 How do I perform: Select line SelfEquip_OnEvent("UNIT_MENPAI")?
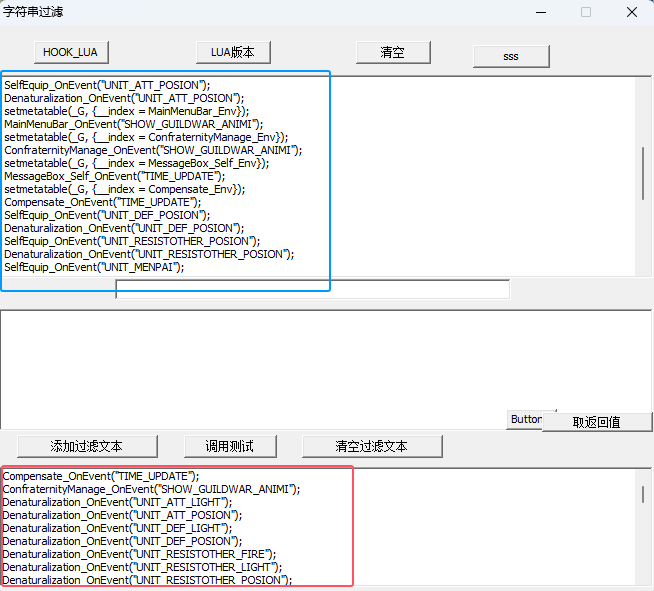[94, 267]
